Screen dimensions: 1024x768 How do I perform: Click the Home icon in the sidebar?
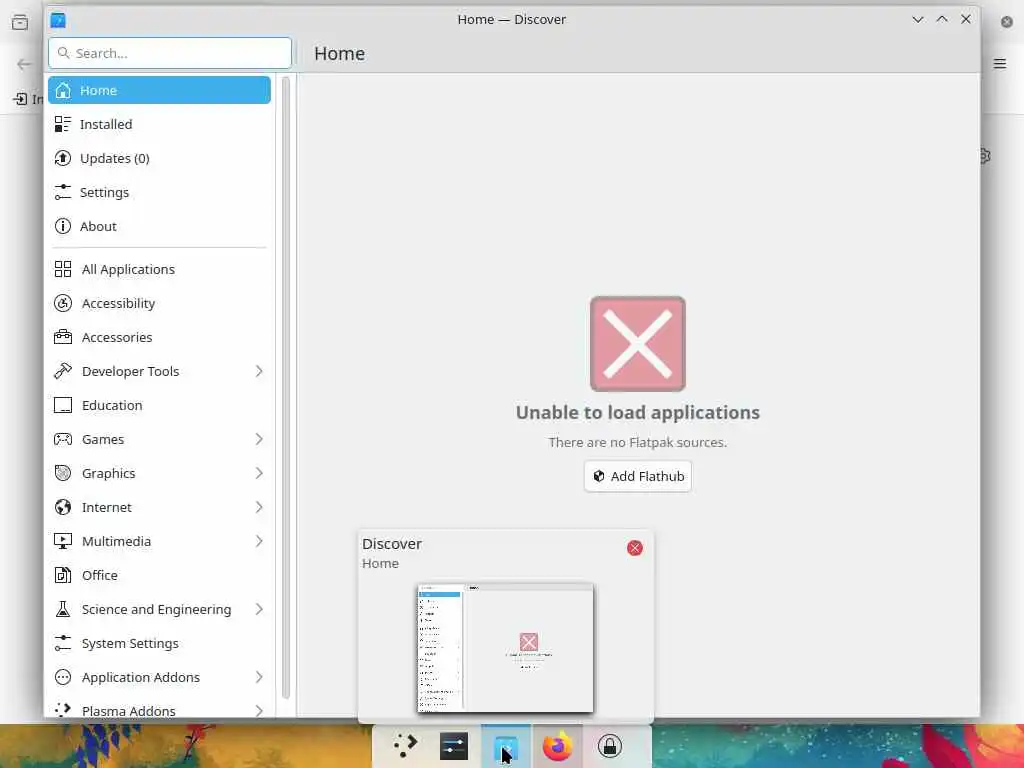63,90
